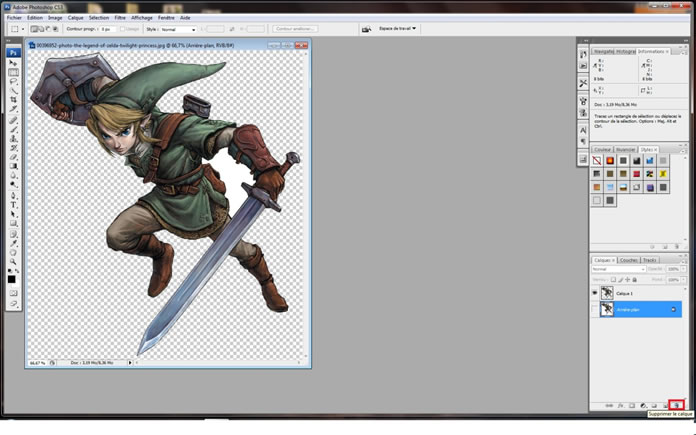Image resolution: width=696 pixels, height=435 pixels.
Task: Open the Espace de travail dropdown
Action: (398, 28)
